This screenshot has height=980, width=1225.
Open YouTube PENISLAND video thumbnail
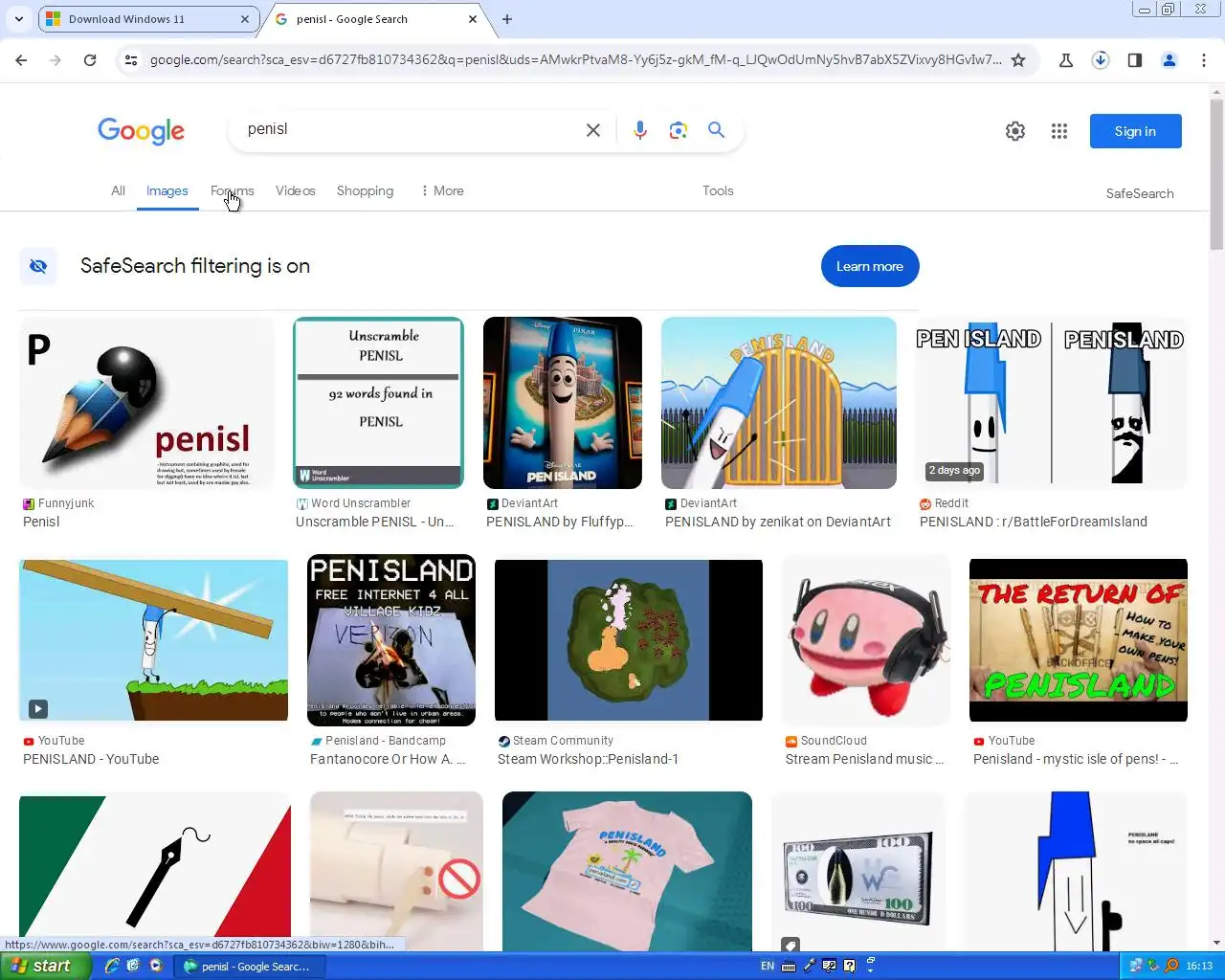tap(153, 640)
